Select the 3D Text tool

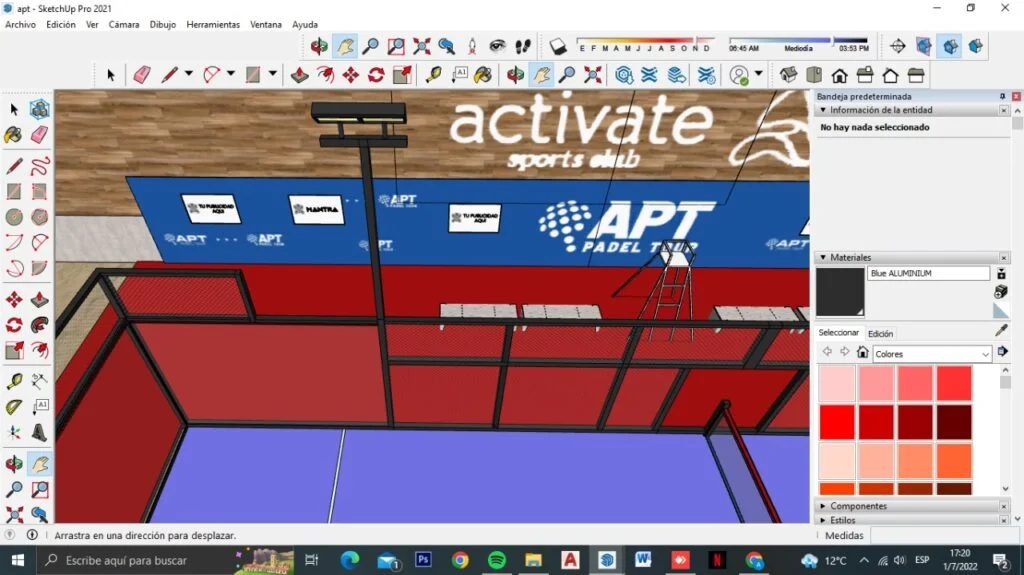click(39, 433)
